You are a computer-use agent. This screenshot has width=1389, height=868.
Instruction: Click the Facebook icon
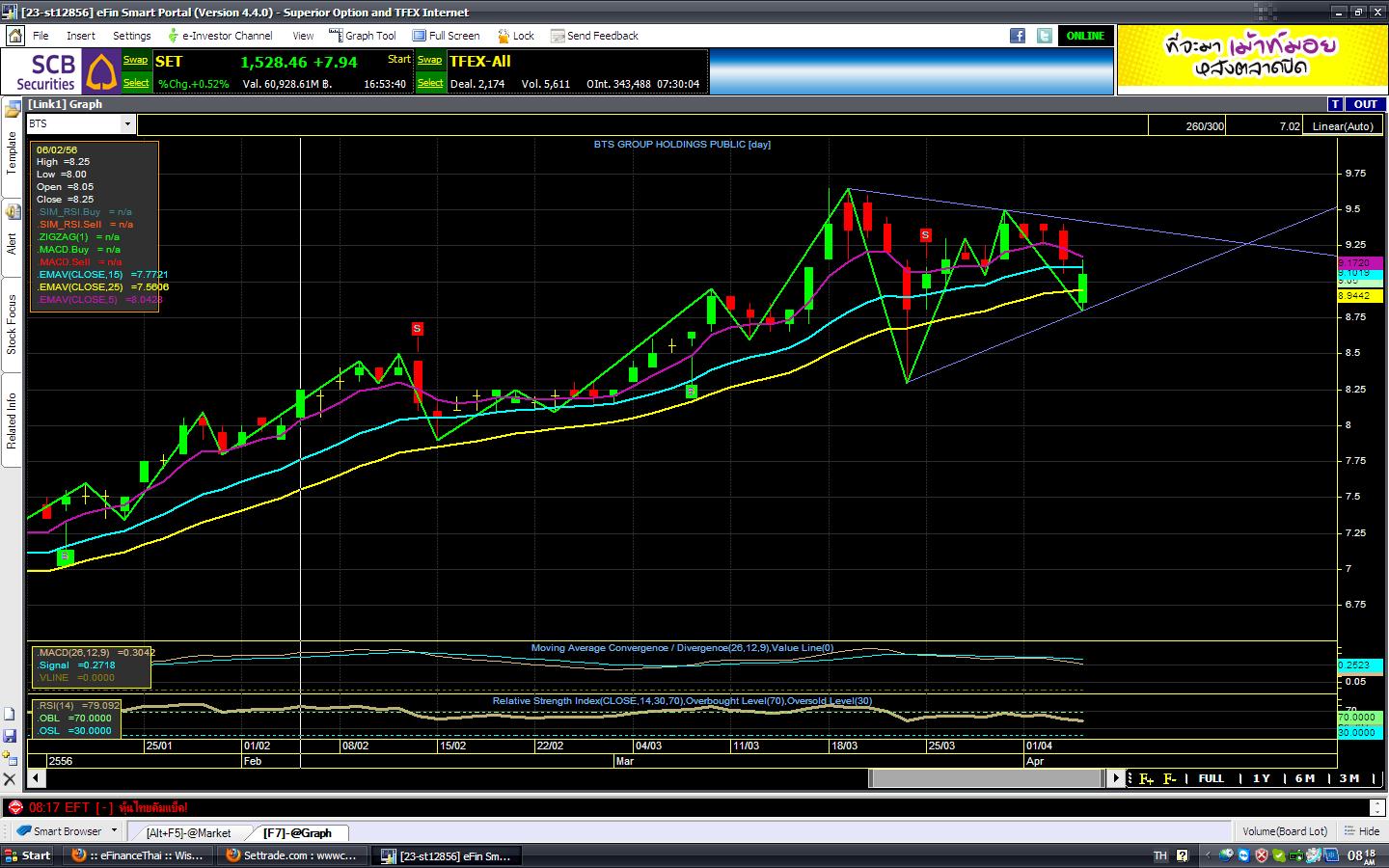(x=1018, y=36)
